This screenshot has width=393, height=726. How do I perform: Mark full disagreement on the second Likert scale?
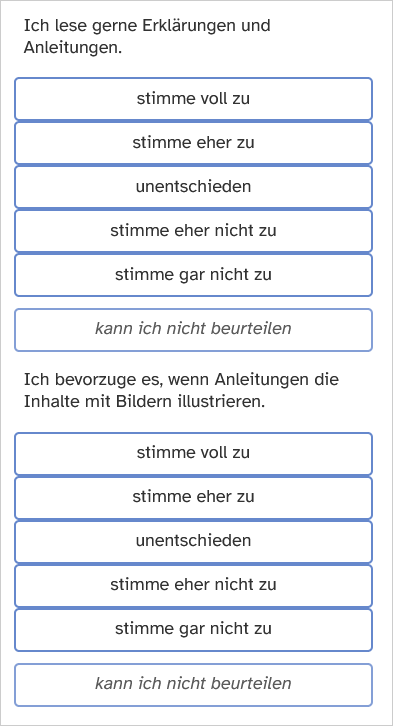click(193, 630)
